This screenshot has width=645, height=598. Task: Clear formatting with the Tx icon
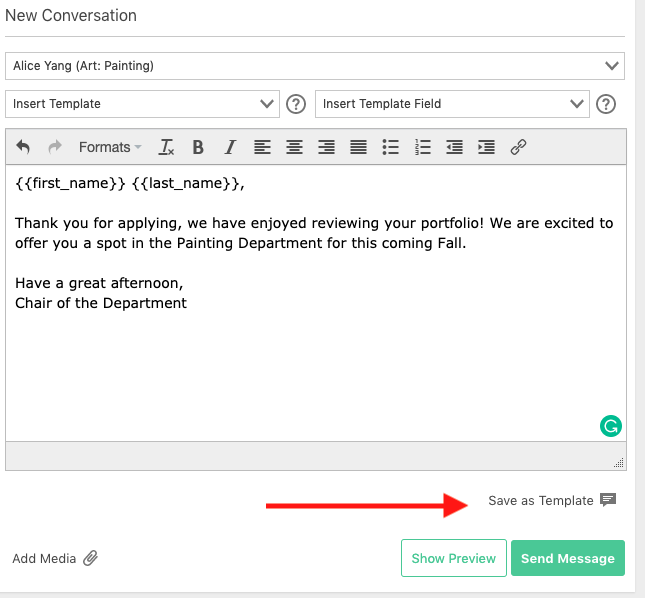coord(166,147)
